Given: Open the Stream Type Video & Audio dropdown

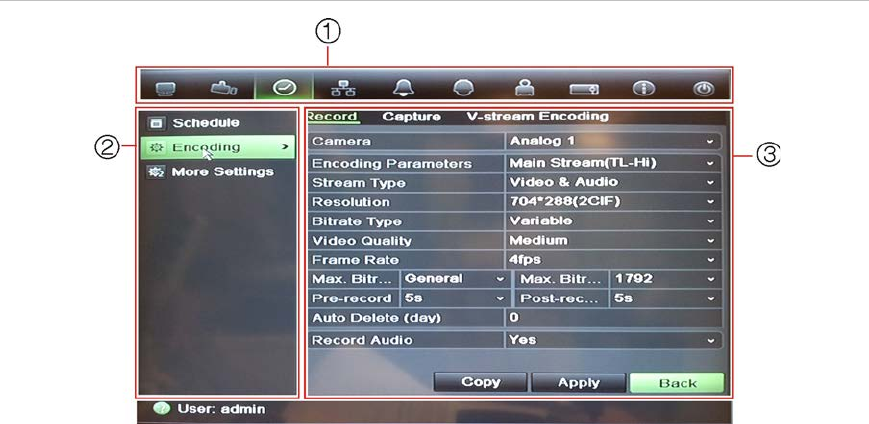Looking at the screenshot, I should (x=613, y=182).
